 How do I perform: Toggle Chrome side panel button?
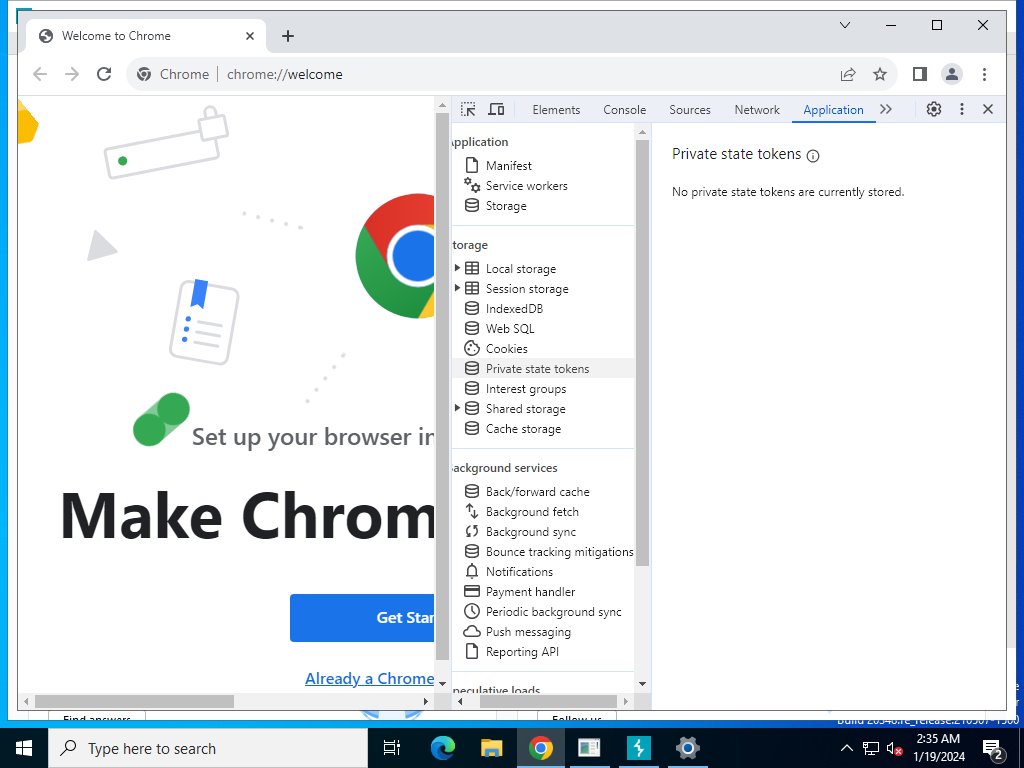(x=920, y=74)
